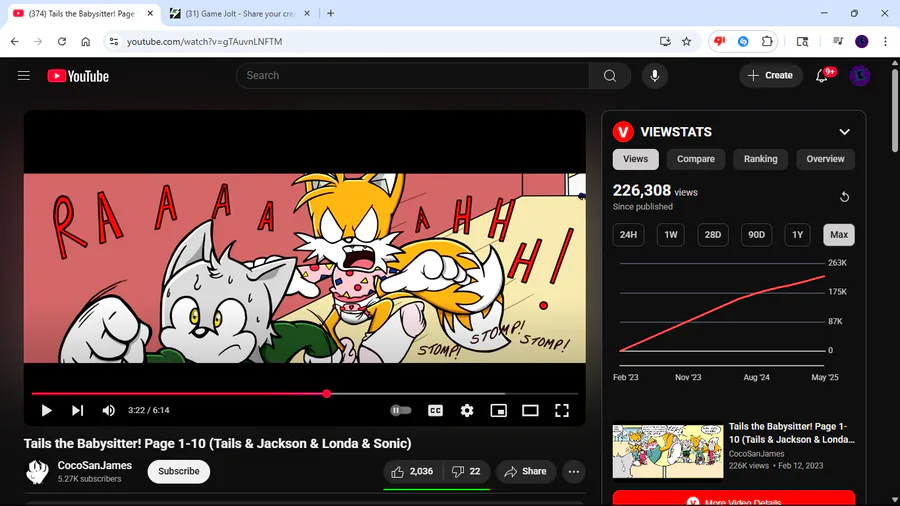Toggle the autoplay switch
Image resolution: width=900 pixels, height=506 pixels.
[401, 410]
